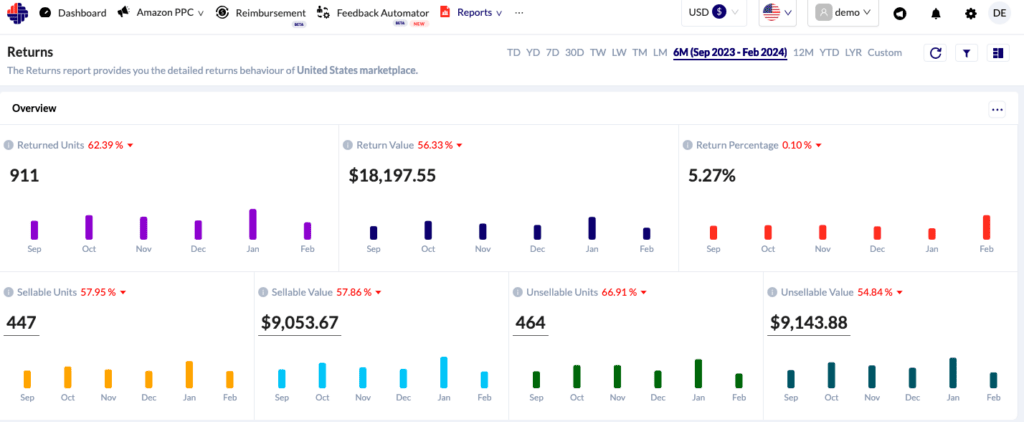
Task: Open the Overview three-dot options menu
Action: (x=997, y=109)
